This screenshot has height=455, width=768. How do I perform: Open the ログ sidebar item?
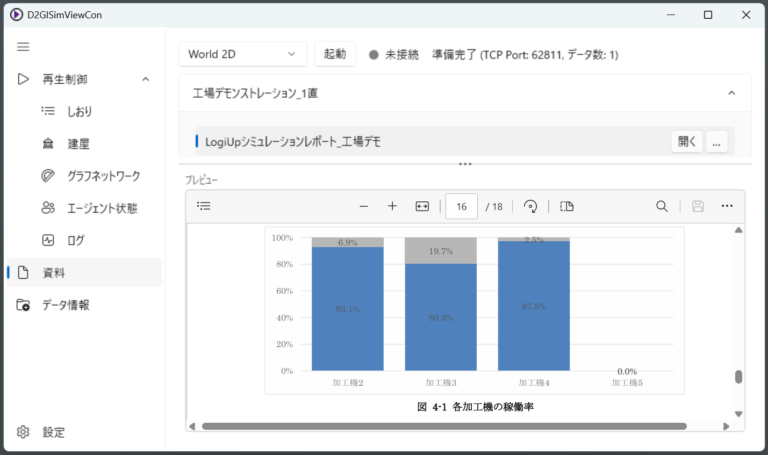83,240
